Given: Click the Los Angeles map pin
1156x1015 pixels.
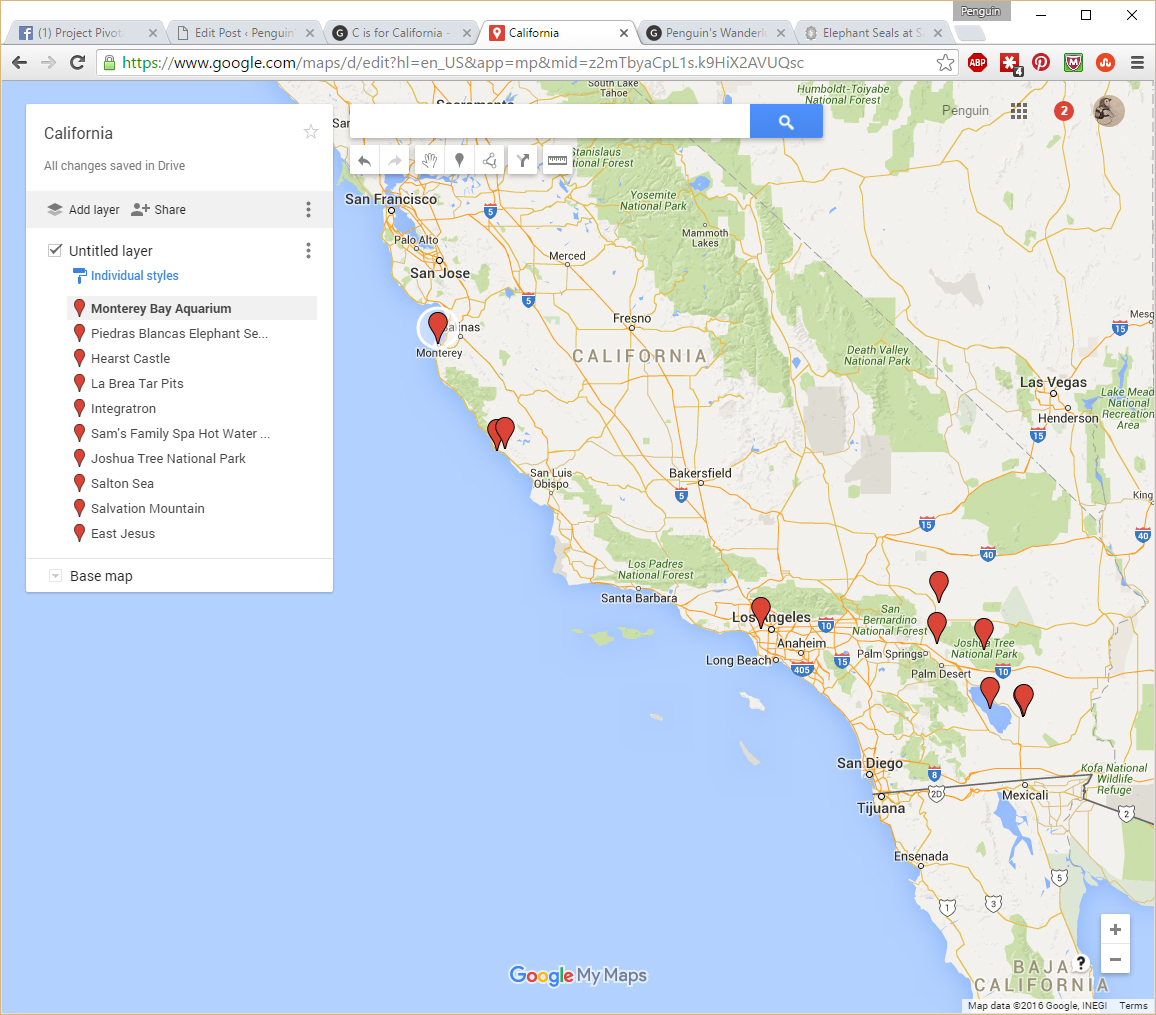Looking at the screenshot, I should tap(761, 613).
